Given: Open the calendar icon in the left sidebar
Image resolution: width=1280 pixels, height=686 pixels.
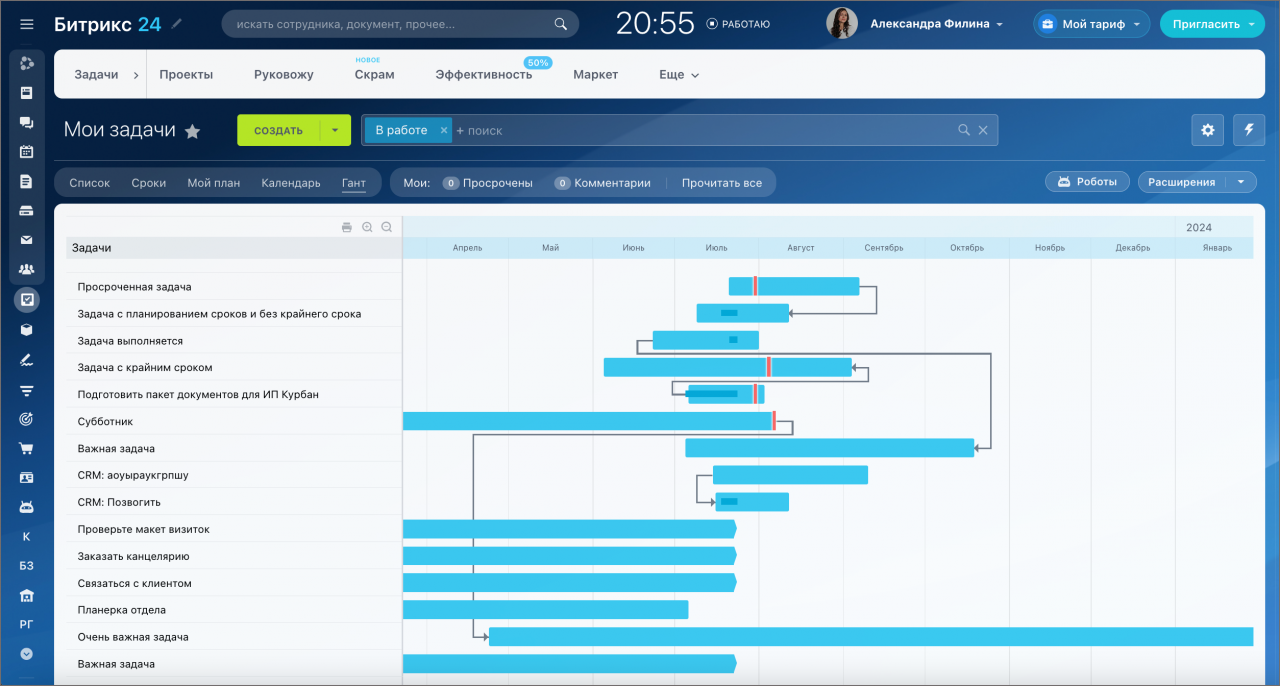Looking at the screenshot, I should point(27,152).
